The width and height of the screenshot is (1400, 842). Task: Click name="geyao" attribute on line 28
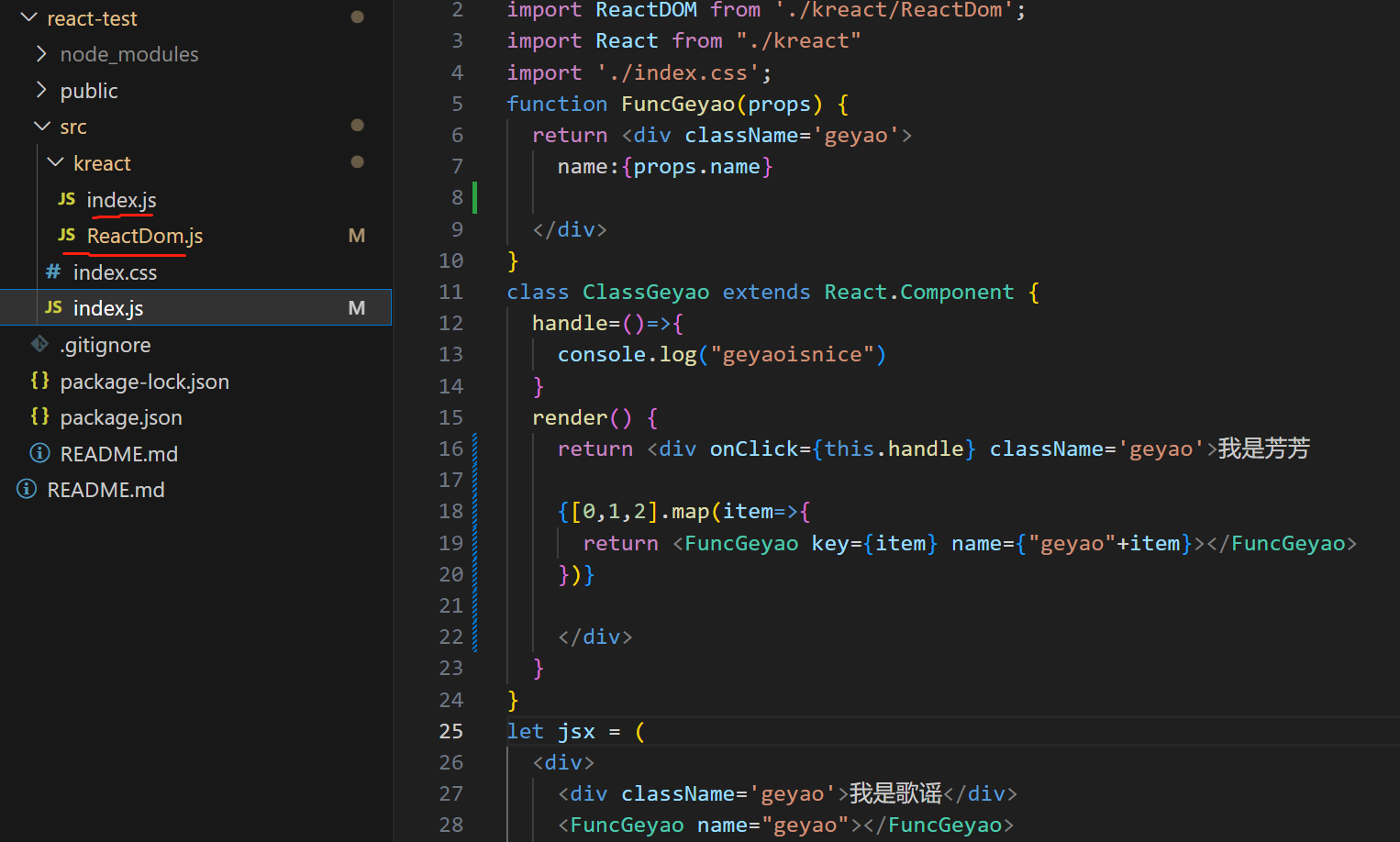tap(773, 825)
